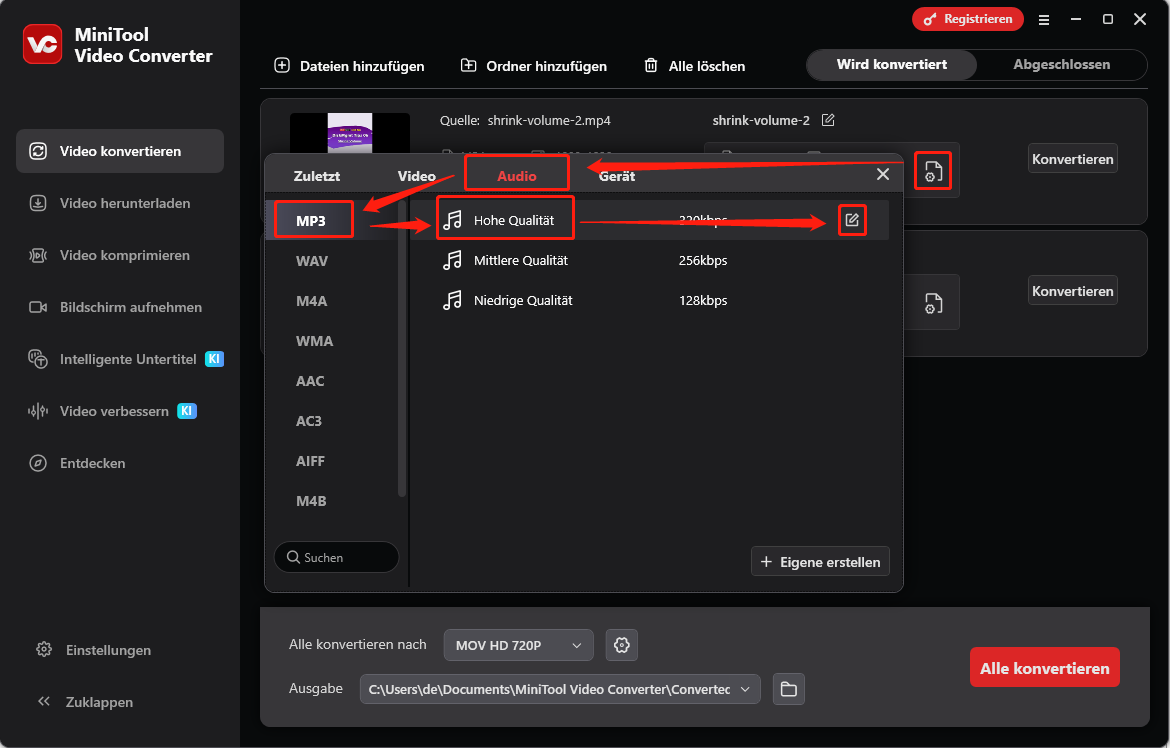The height and width of the screenshot is (748, 1170).
Task: Open the Video komprimieren section
Action: pyautogui.click(x=120, y=255)
